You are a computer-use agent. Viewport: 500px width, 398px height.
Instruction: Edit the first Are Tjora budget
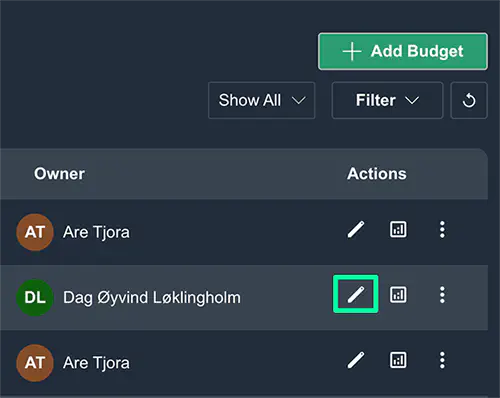tap(356, 230)
